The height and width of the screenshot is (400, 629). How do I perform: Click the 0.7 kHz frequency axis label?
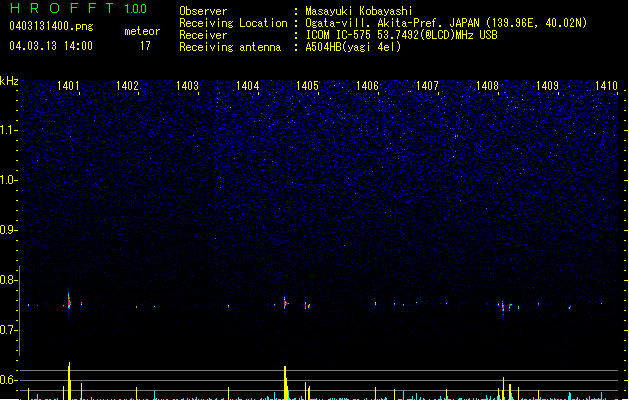click(8, 330)
